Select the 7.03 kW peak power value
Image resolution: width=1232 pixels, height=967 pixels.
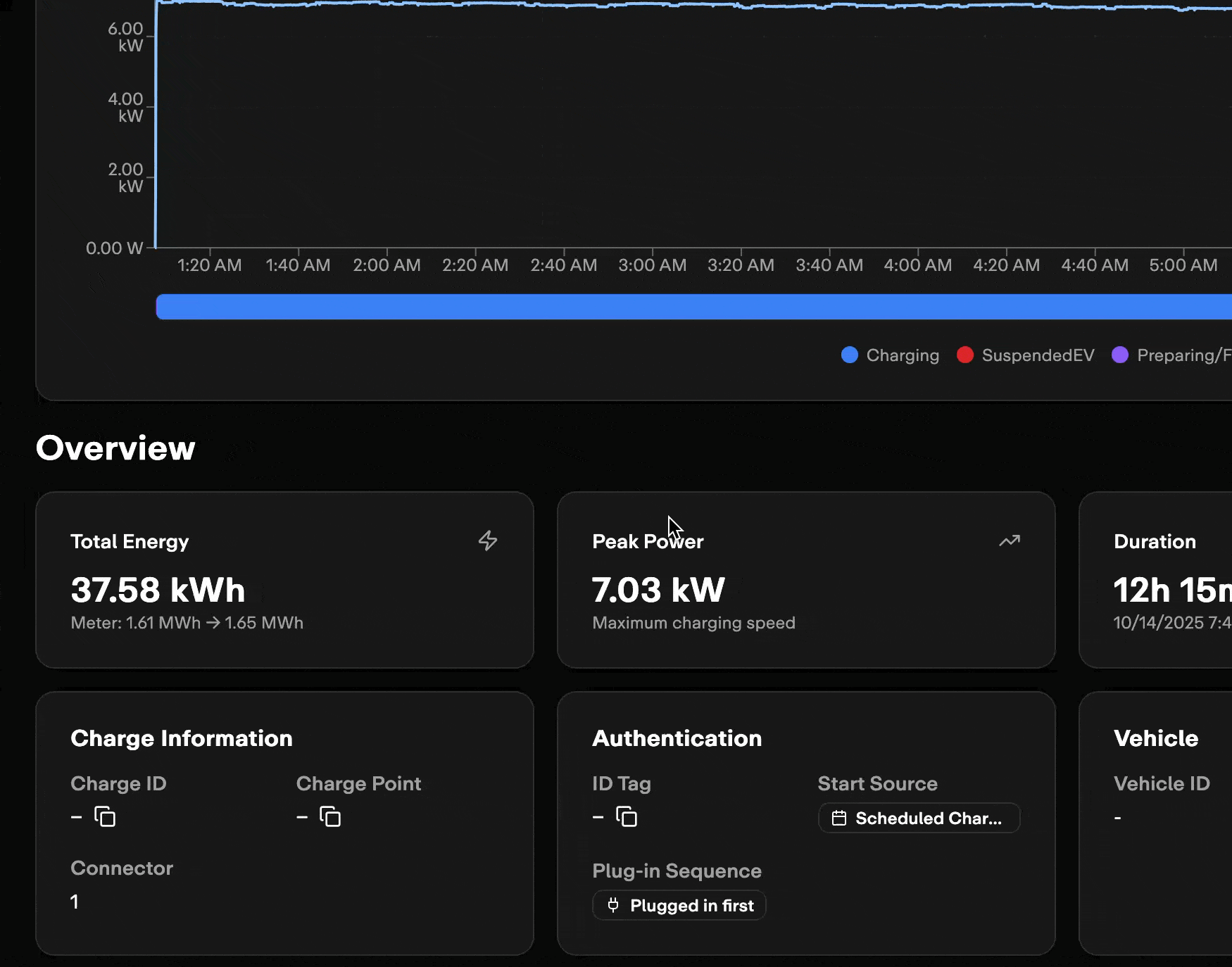tap(658, 590)
